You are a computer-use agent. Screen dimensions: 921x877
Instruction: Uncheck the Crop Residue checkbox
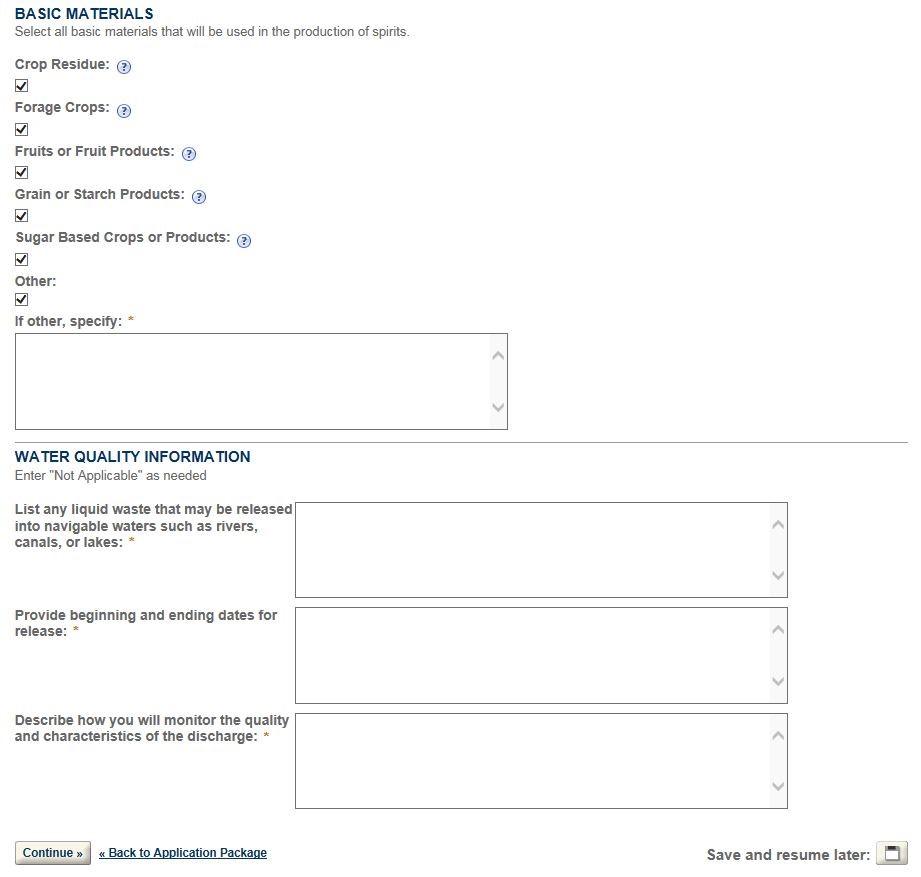coord(22,86)
